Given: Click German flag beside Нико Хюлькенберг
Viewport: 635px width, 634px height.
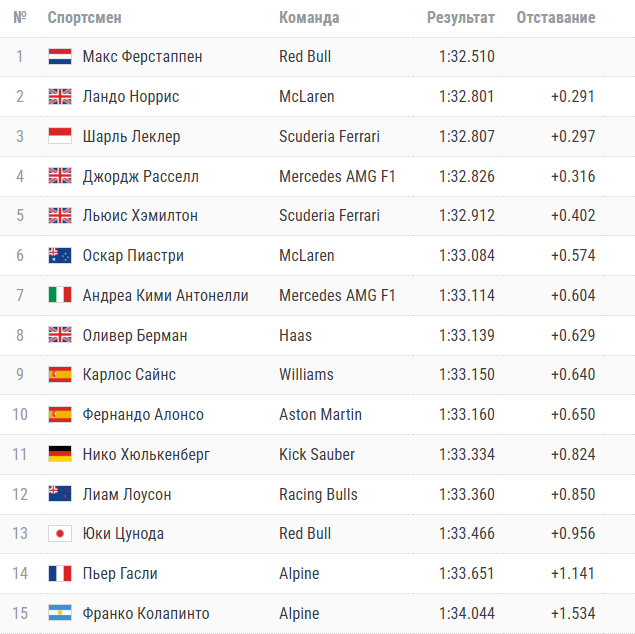Looking at the screenshot, I should click(59, 454).
